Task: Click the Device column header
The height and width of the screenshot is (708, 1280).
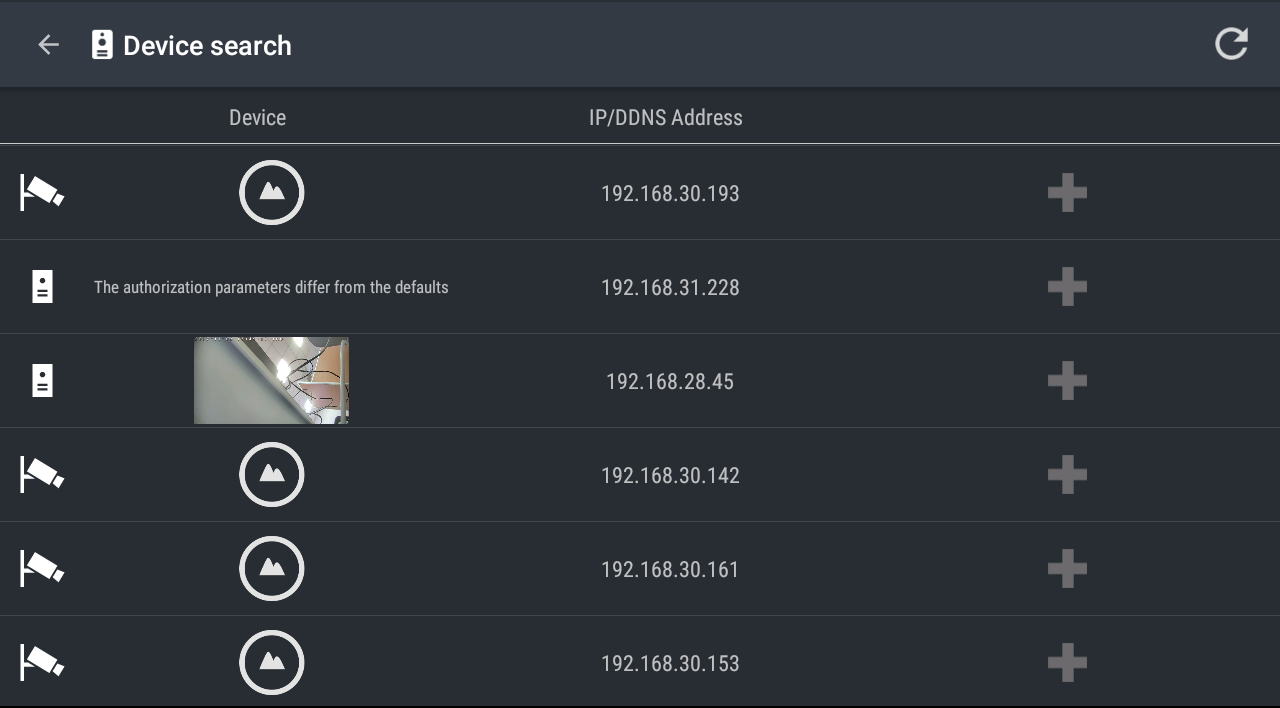Action: click(x=257, y=118)
